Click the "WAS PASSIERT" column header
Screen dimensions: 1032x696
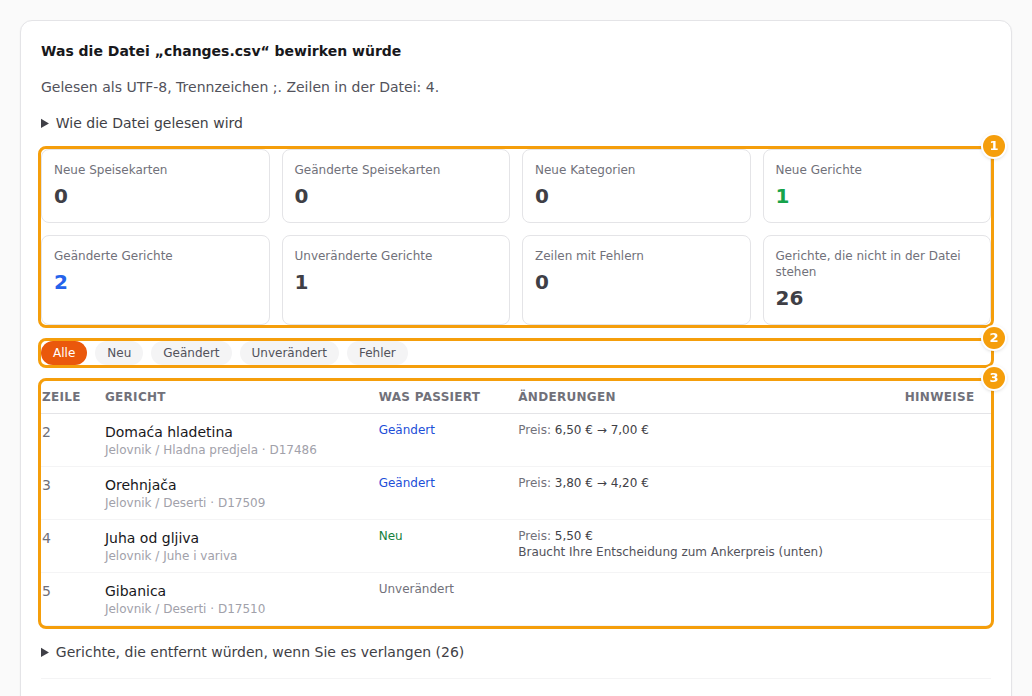[x=429, y=397]
